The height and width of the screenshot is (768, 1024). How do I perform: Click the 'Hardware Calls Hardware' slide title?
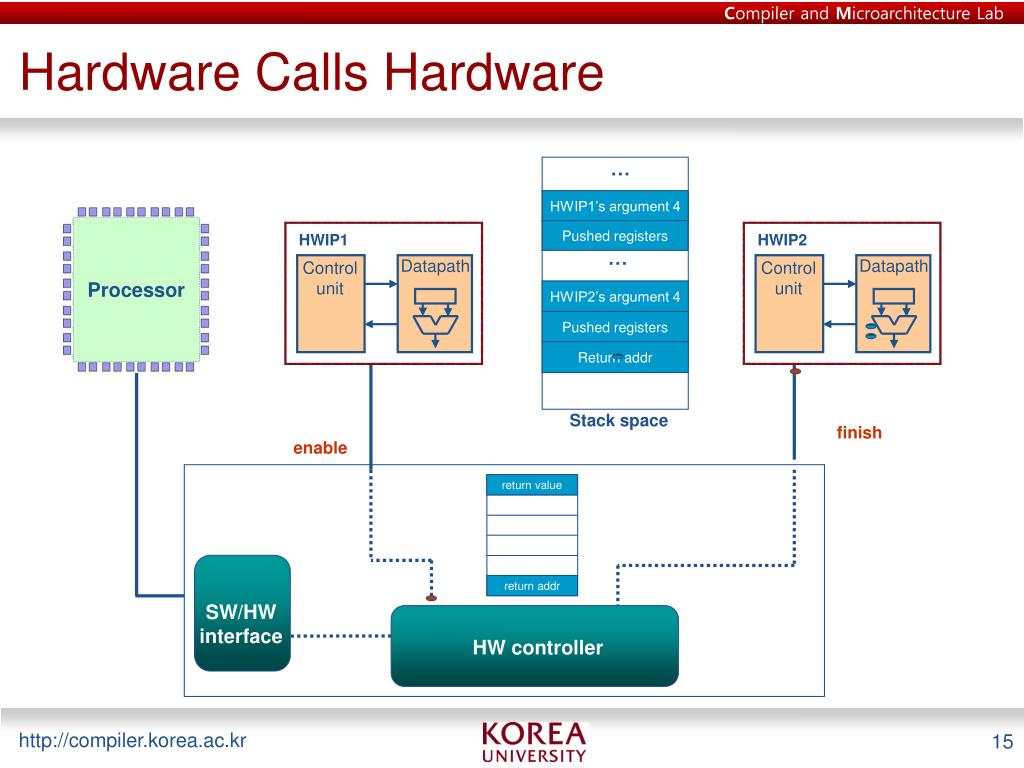312,72
